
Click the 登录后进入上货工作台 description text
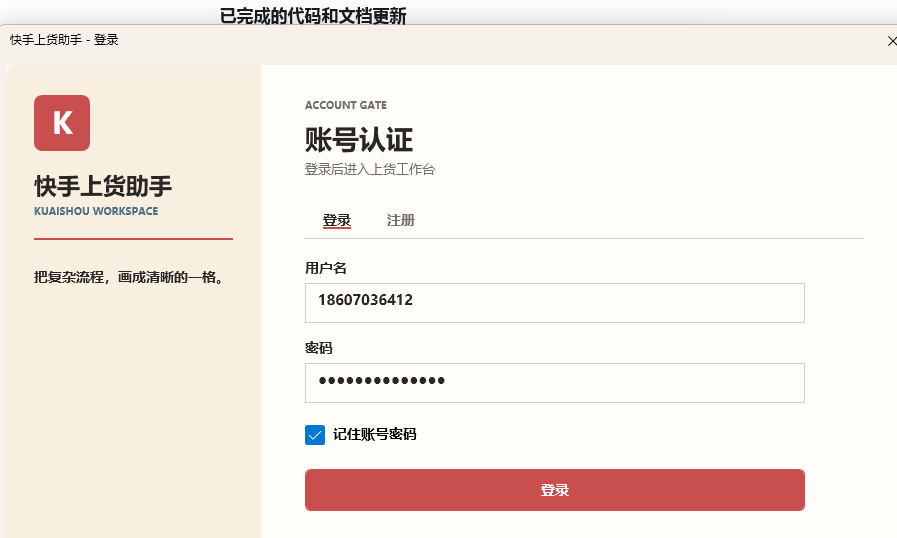[x=370, y=169]
